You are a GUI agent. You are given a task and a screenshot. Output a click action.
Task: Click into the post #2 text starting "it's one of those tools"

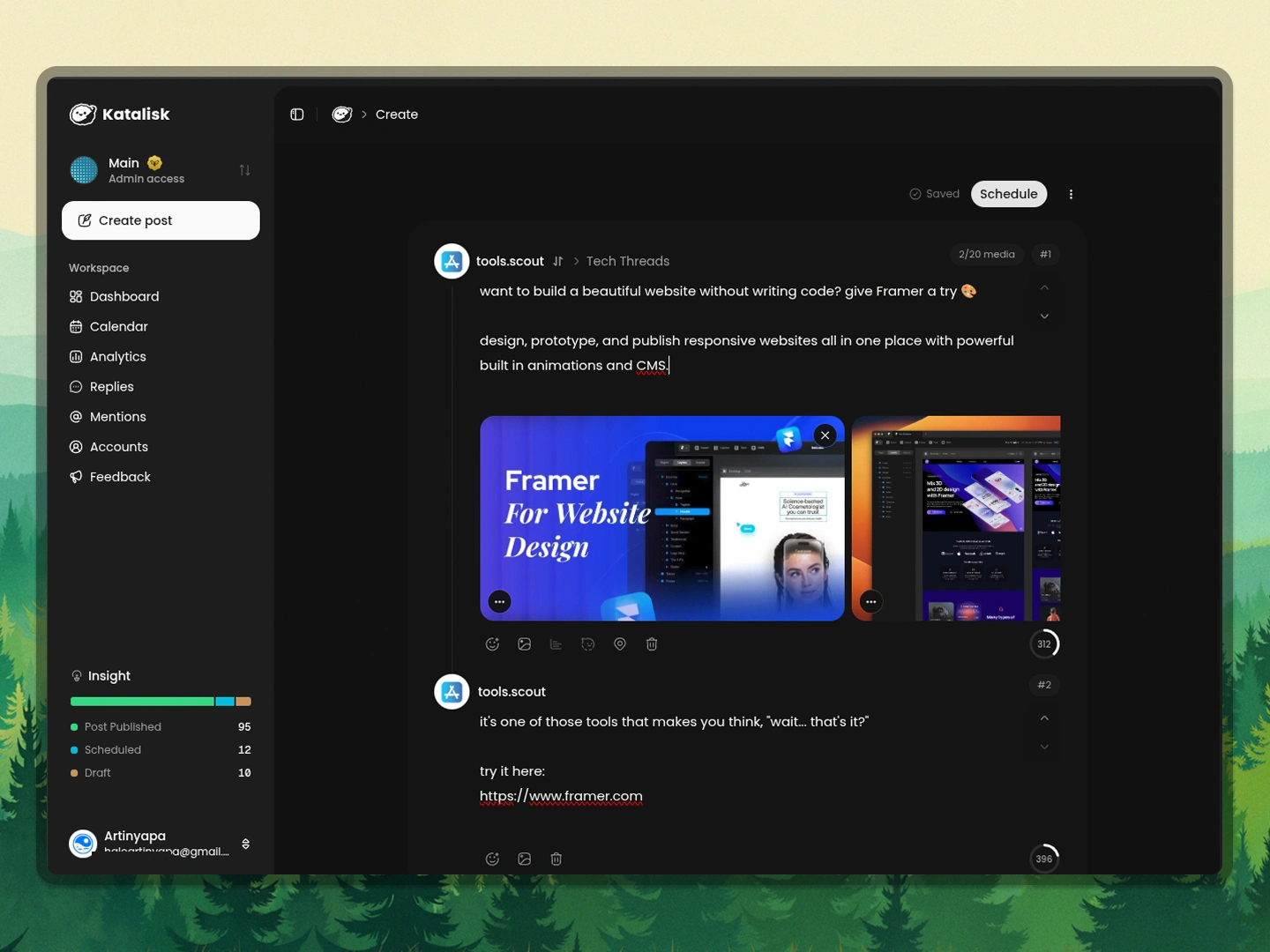tap(675, 722)
